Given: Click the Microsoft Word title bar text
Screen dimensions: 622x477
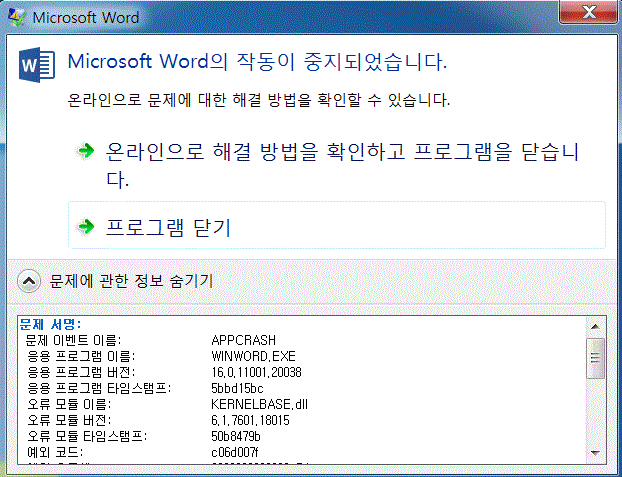Looking at the screenshot, I should tap(86, 17).
